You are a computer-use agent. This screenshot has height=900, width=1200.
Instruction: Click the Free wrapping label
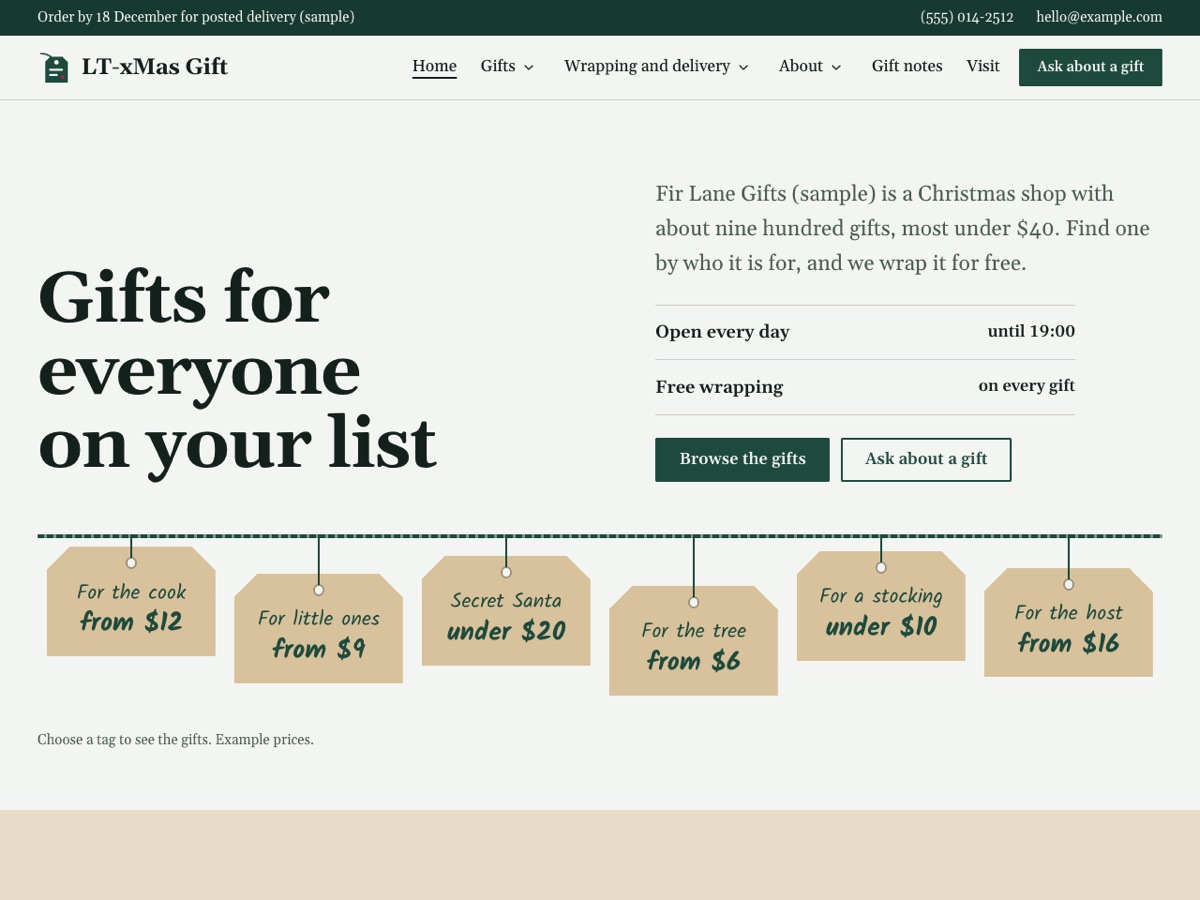(719, 387)
